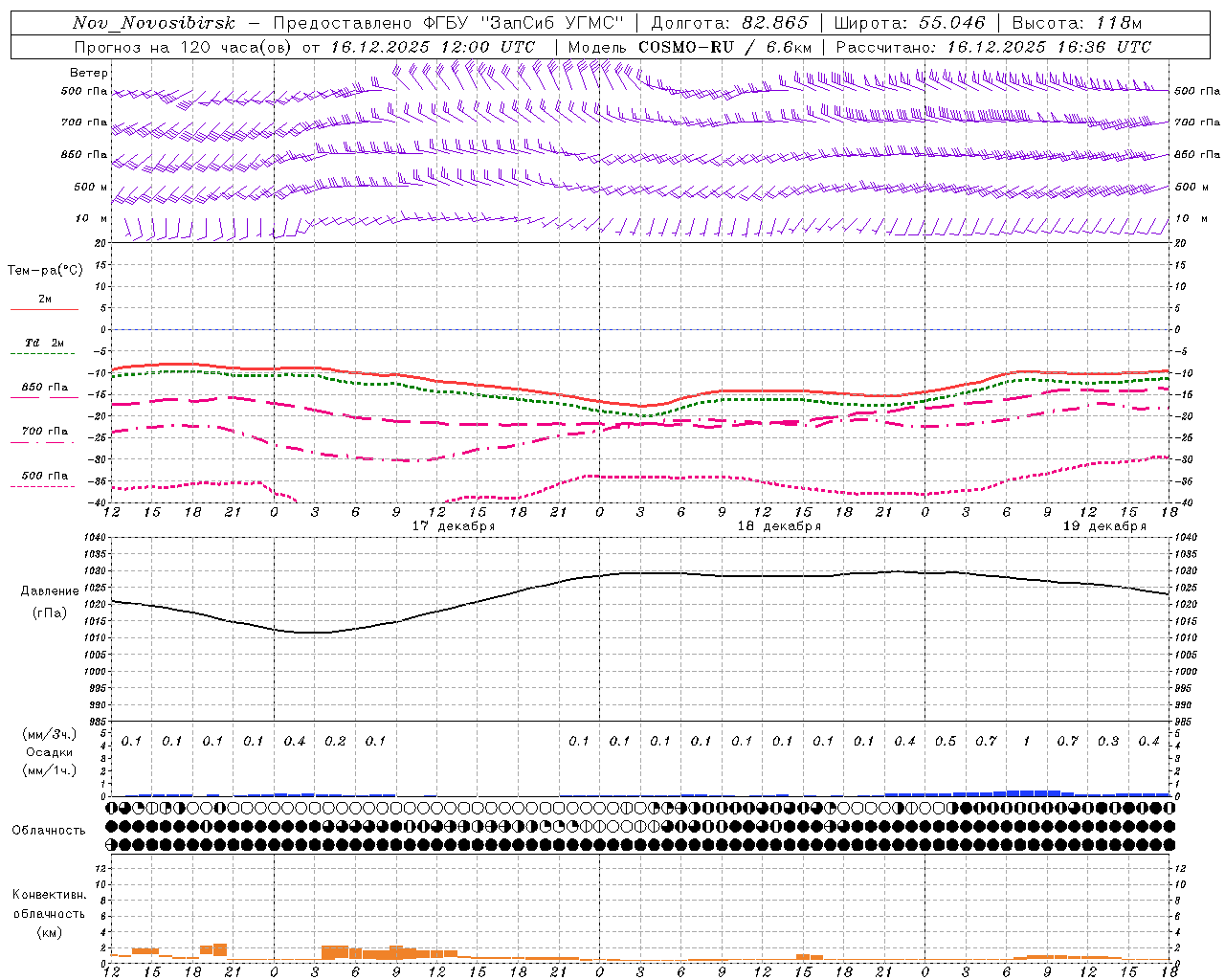This screenshot has width=1225, height=980.
Task: Click the dotted magenta sample under '500 гПа' legend
Action: (x=43, y=487)
